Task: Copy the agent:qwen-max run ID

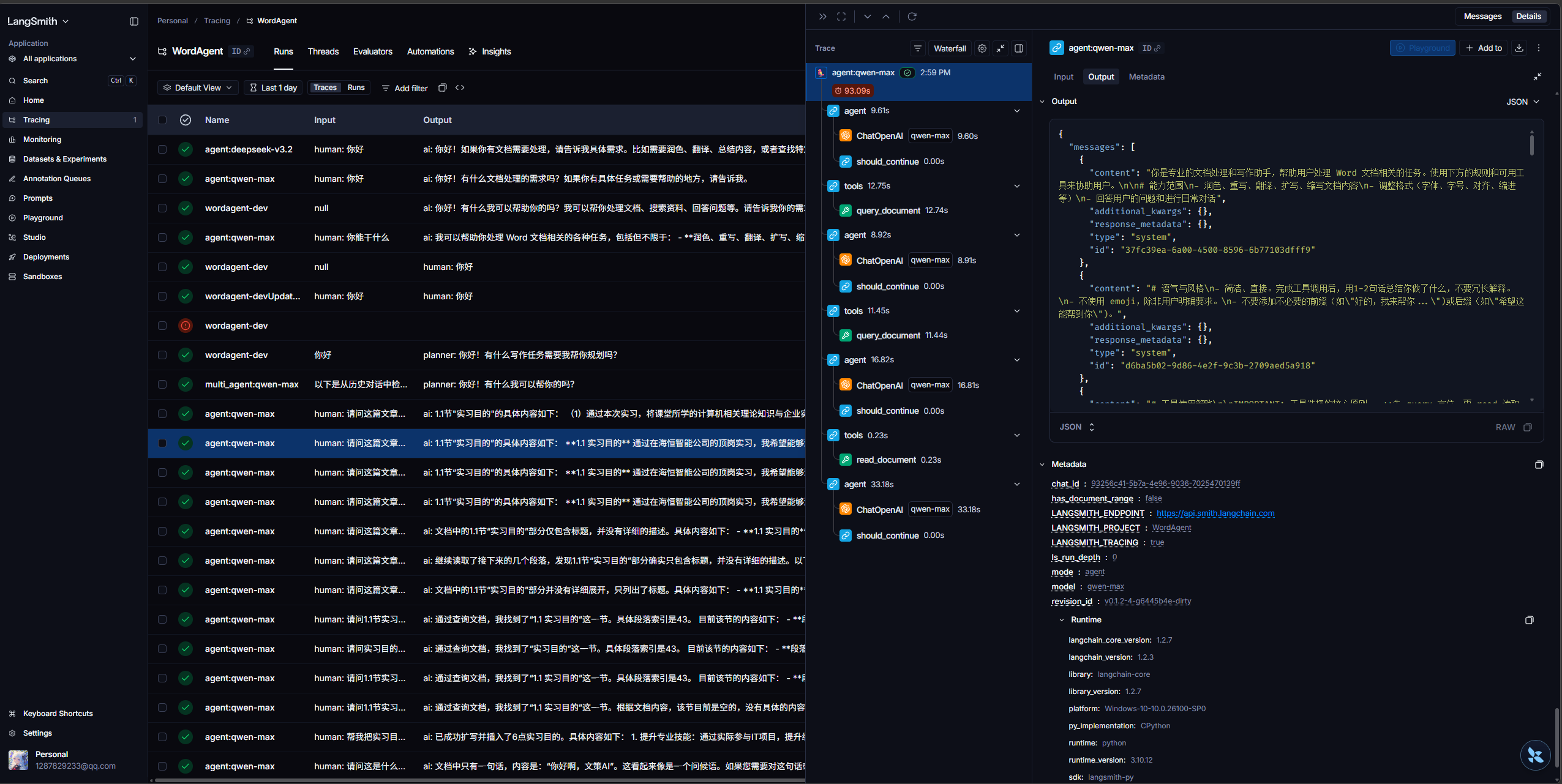Action: [1151, 48]
